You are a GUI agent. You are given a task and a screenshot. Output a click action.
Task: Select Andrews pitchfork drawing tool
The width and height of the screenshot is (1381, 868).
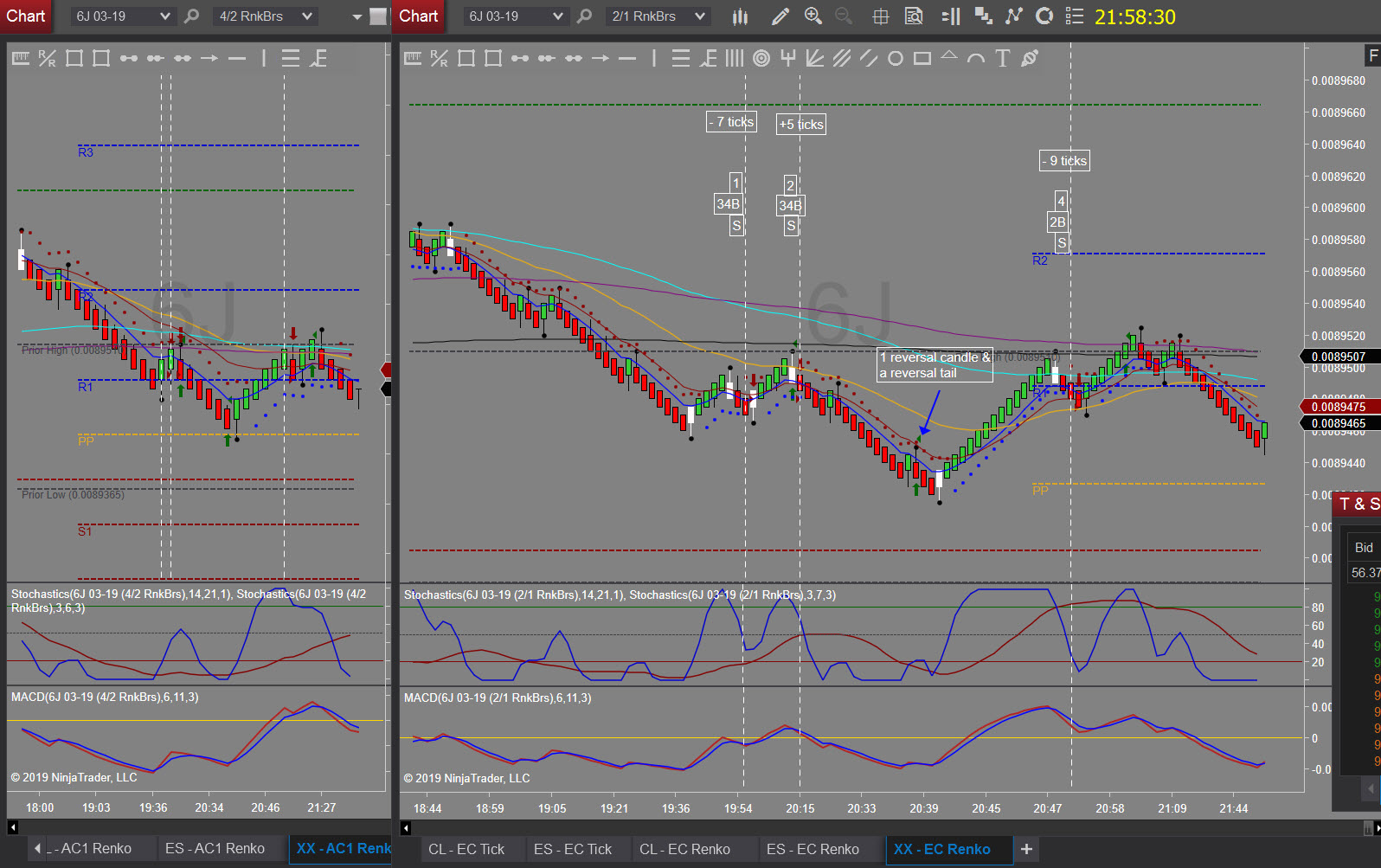[x=788, y=58]
